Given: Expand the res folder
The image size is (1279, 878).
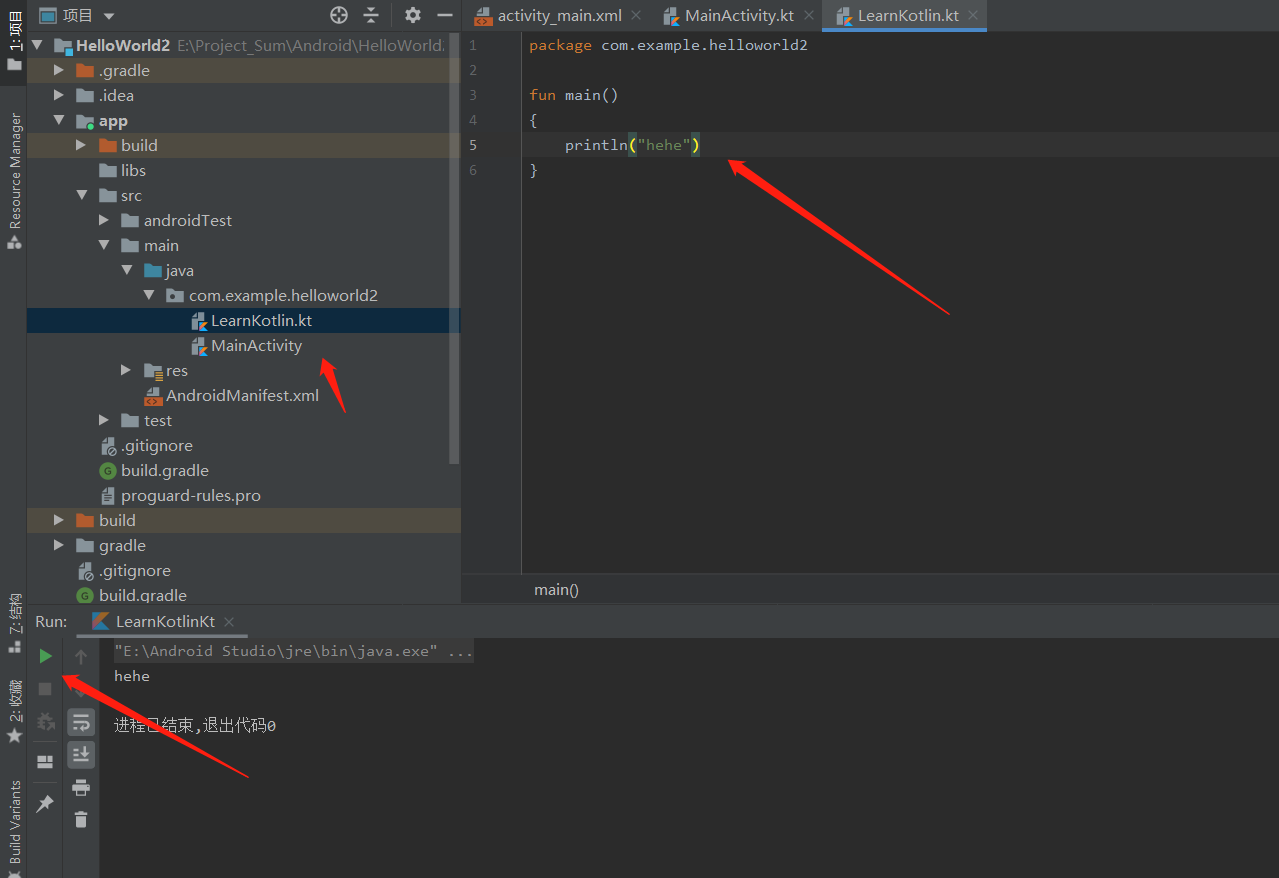Looking at the screenshot, I should point(126,370).
